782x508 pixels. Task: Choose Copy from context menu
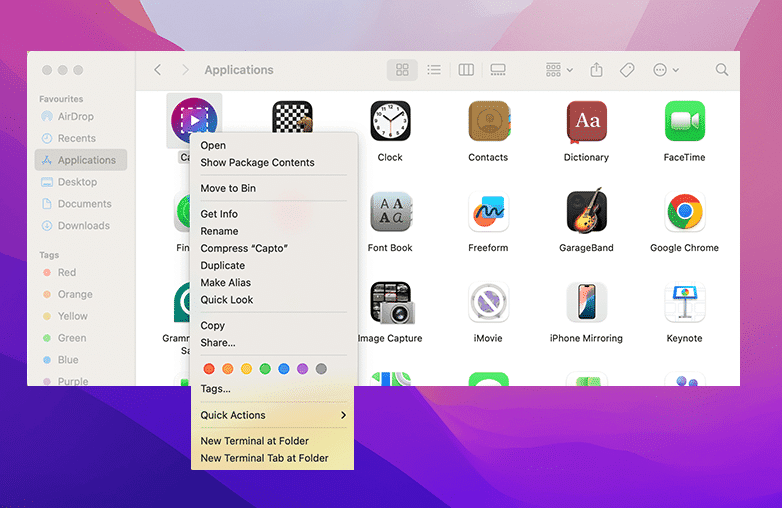[x=273, y=326]
